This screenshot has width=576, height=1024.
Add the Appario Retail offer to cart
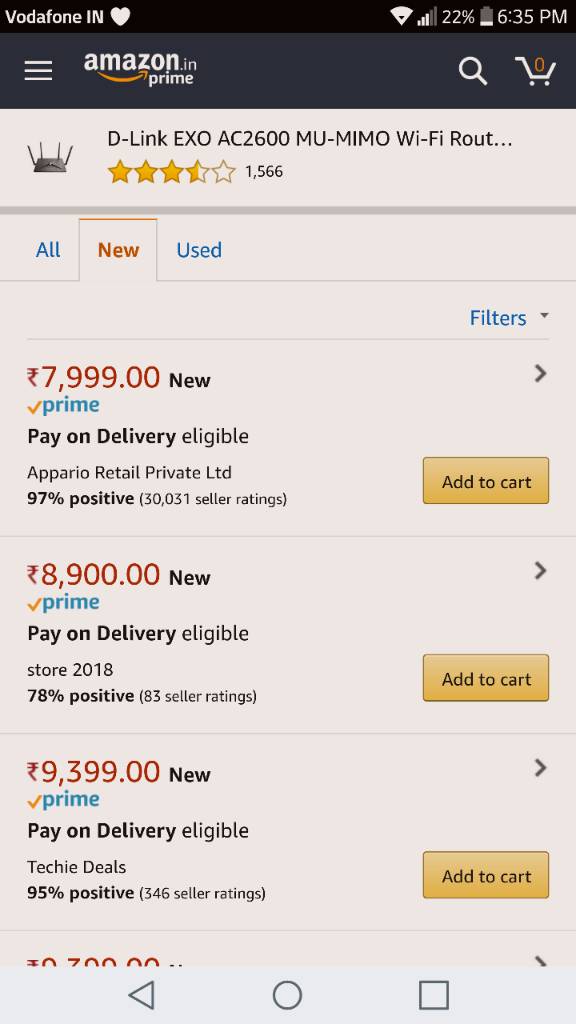point(486,481)
